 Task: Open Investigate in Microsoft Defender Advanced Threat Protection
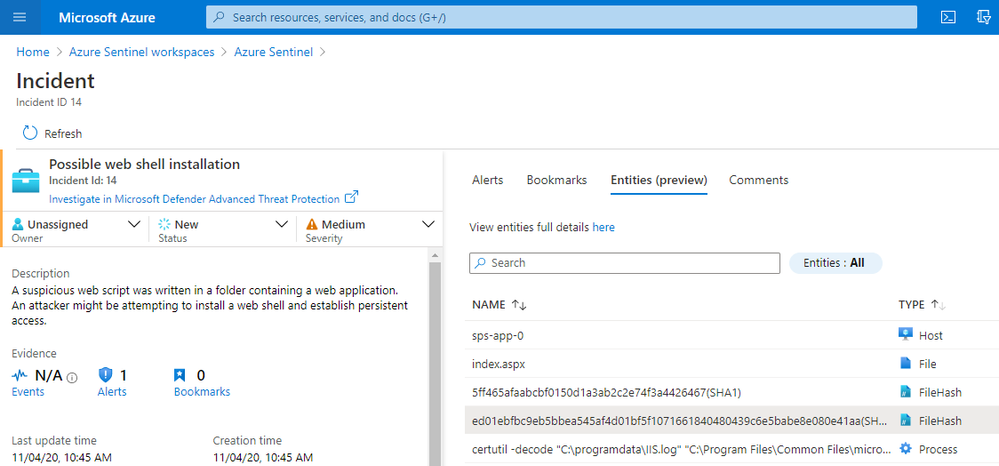coord(194,199)
